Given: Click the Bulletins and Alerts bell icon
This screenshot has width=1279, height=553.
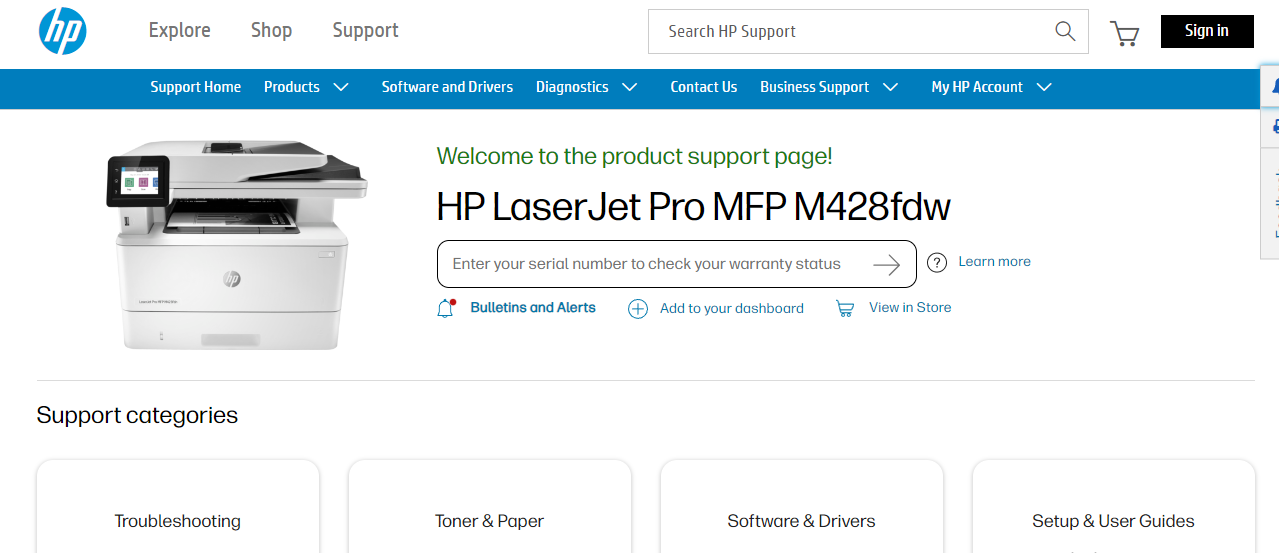Looking at the screenshot, I should click(446, 308).
